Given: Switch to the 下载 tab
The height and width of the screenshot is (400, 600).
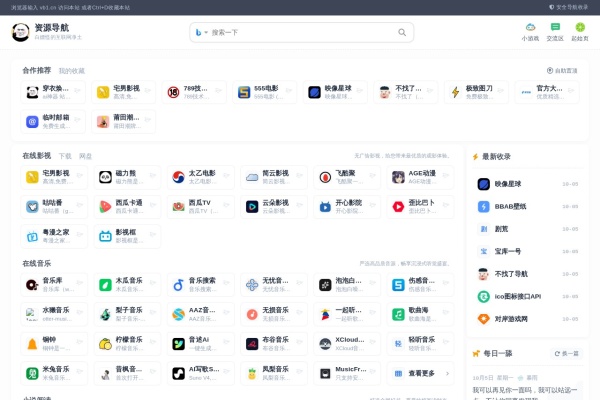Looking at the screenshot, I should pyautogui.click(x=65, y=156).
